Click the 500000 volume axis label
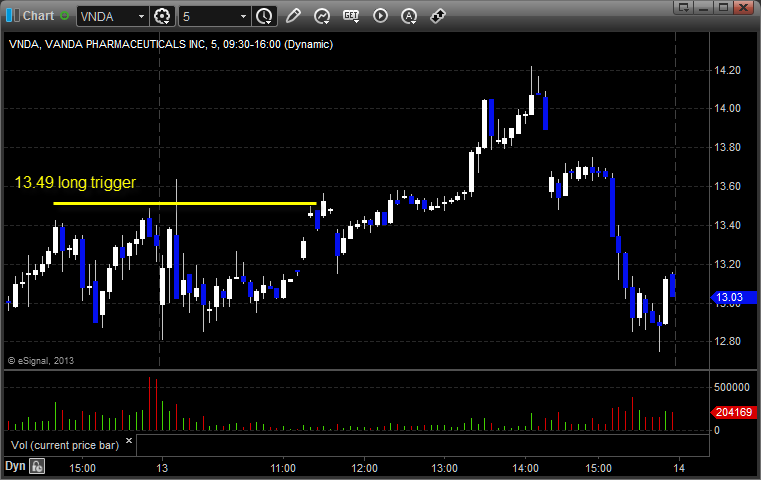 tap(732, 387)
